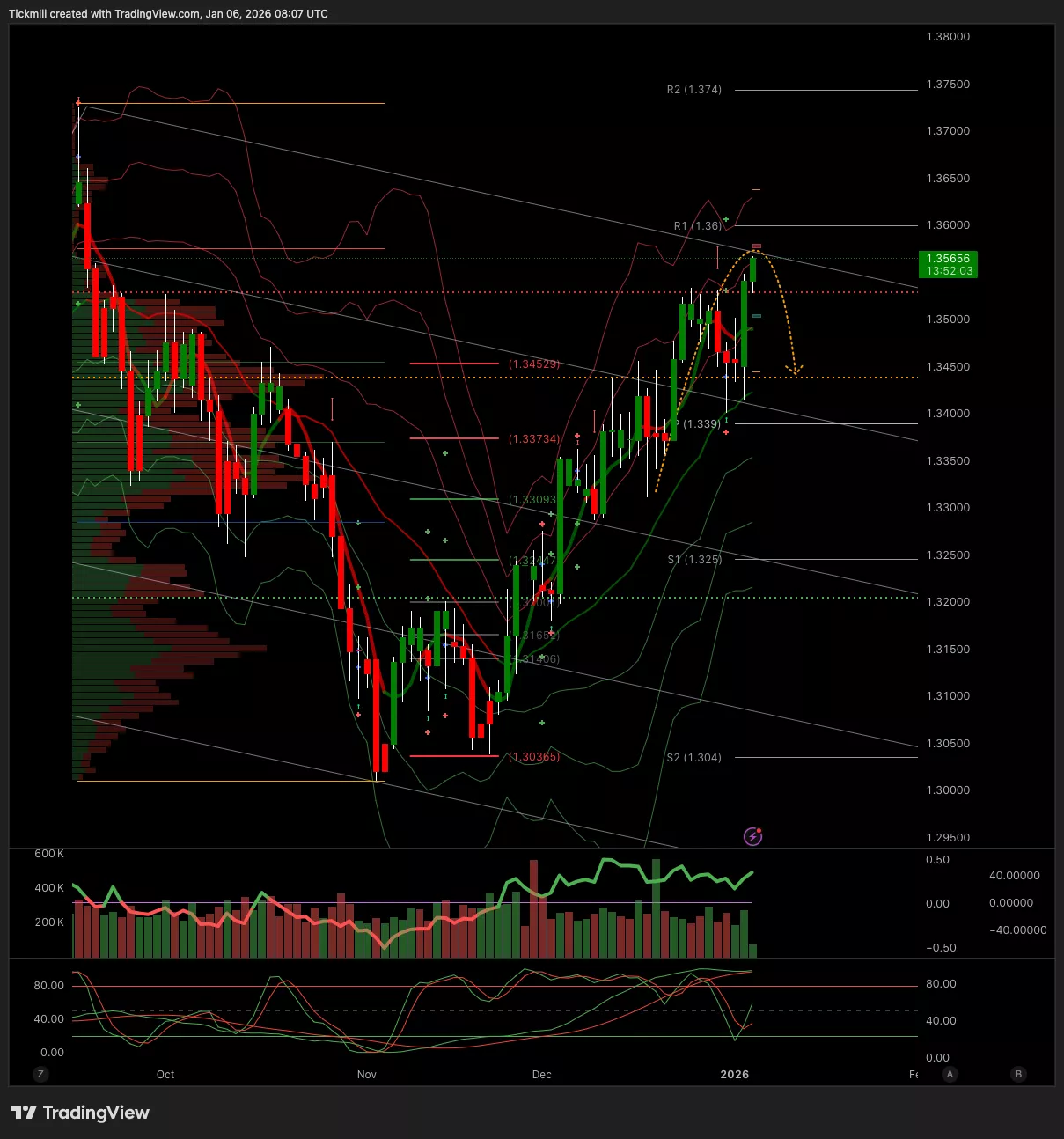Click the R1 (1.36) pivot label
The width and height of the screenshot is (1064, 1139).
point(697,226)
